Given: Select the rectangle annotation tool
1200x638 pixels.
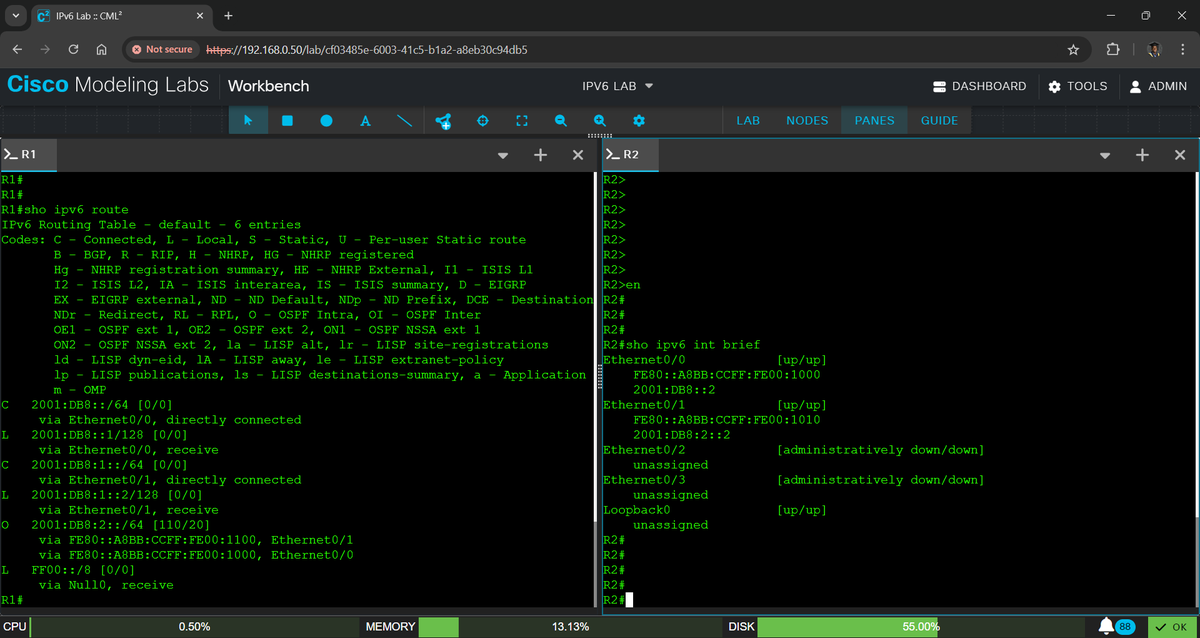Looking at the screenshot, I should click(287, 120).
